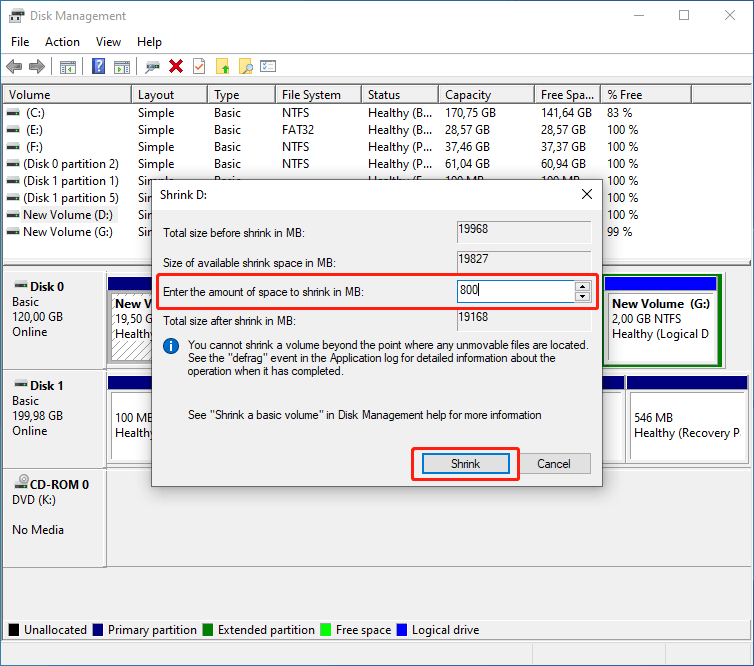Sort by the Free Space column header
This screenshot has width=754, height=666.
tap(567, 95)
